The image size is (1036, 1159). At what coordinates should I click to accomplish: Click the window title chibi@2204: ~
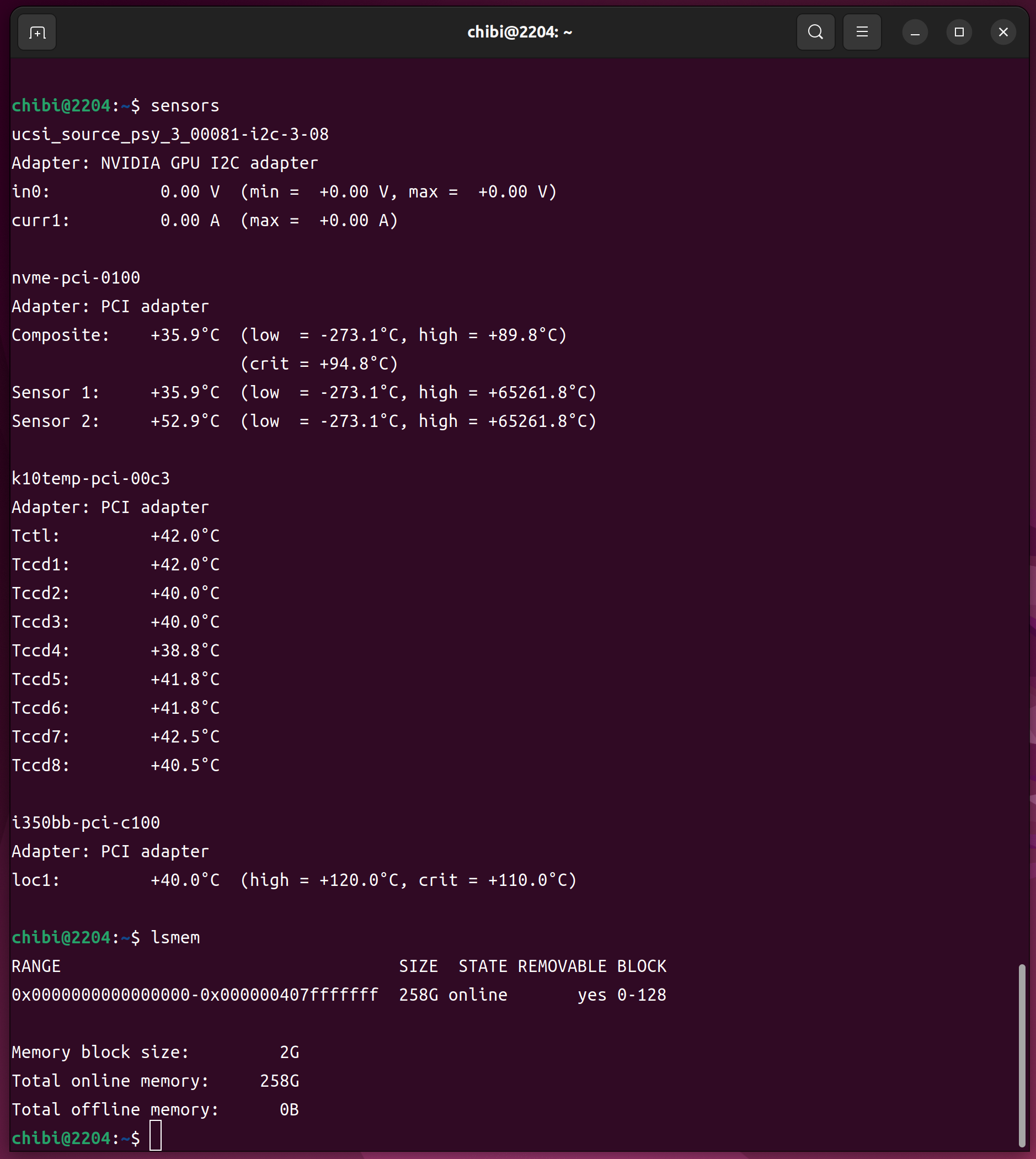coord(519,33)
